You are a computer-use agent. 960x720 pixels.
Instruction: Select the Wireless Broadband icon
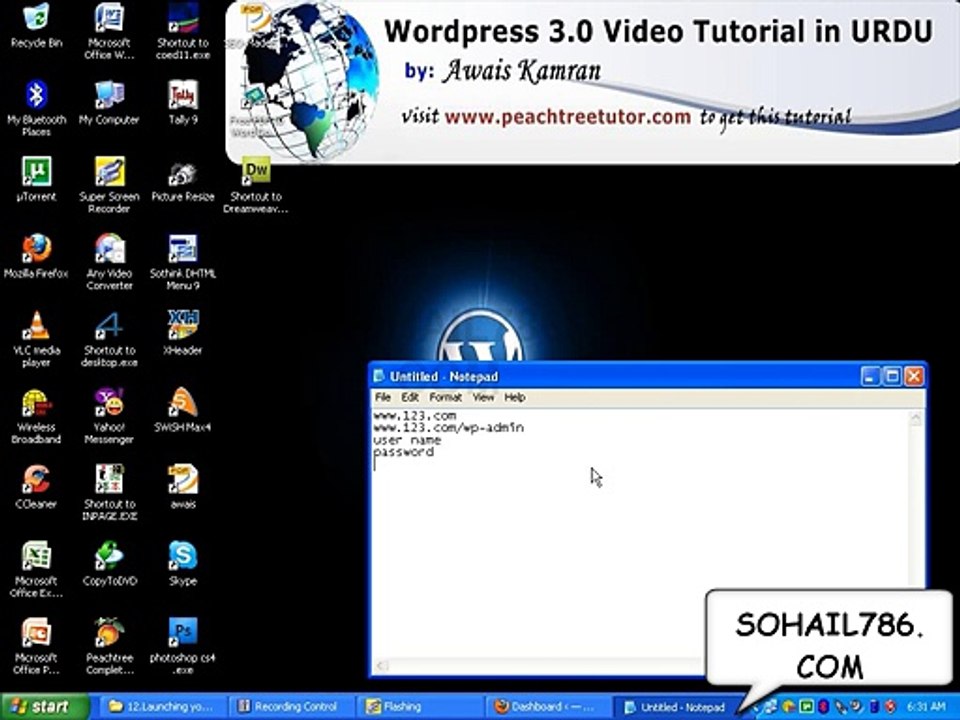tap(36, 415)
